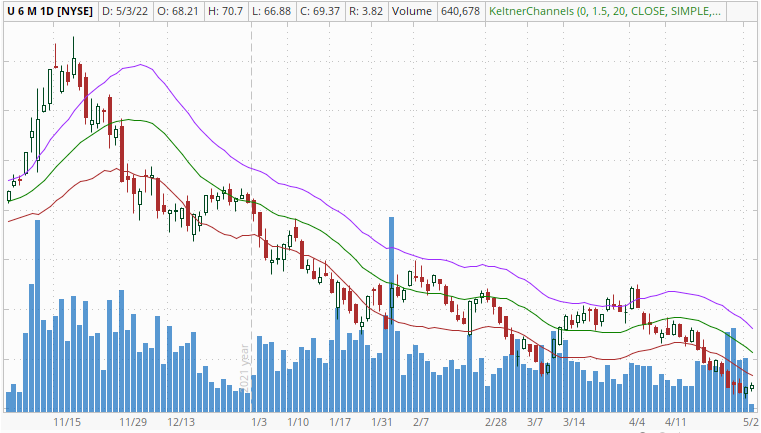The height and width of the screenshot is (433, 761).
Task: Click the close price C: 69.37
Action: (x=320, y=11)
